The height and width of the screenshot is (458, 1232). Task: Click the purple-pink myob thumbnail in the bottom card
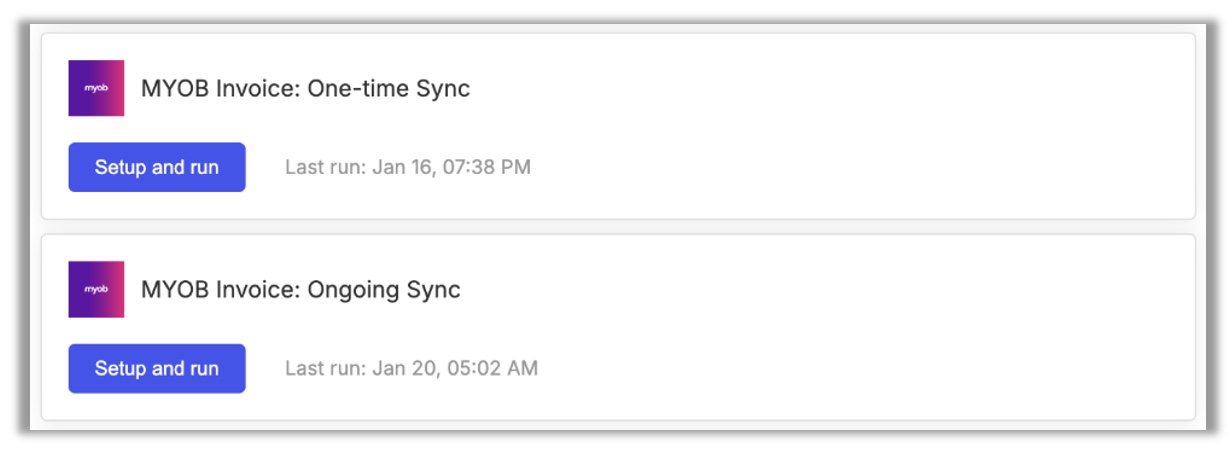tap(96, 289)
